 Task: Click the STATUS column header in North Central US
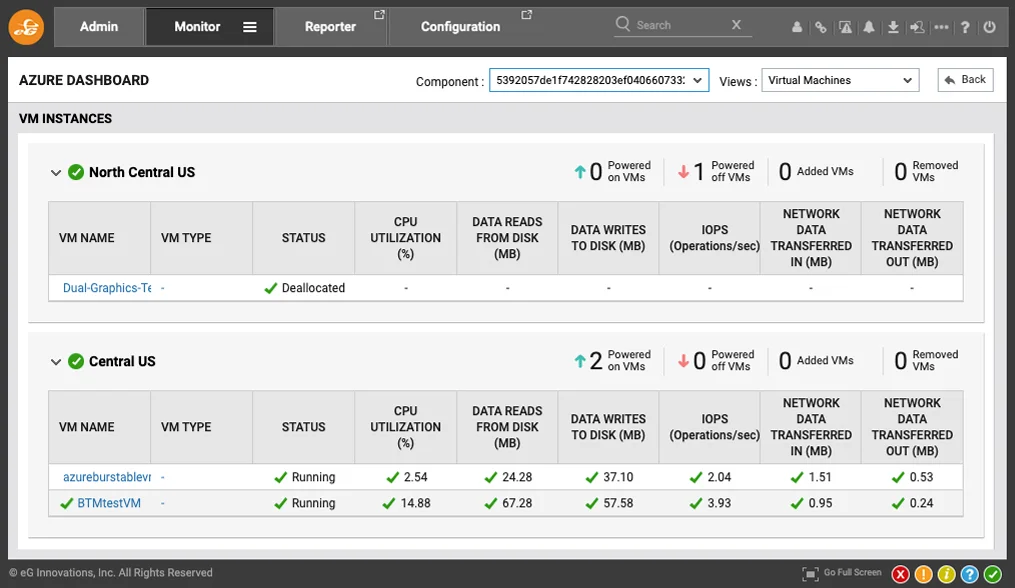304,238
